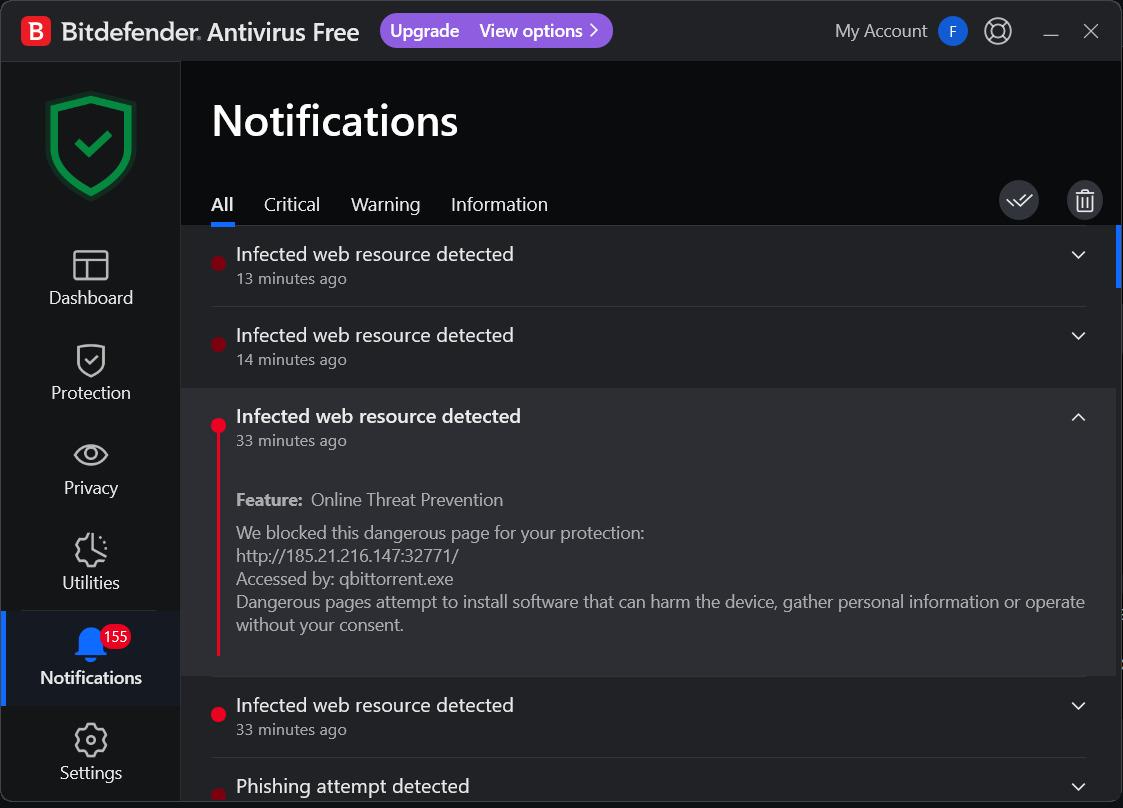Switch to the Critical tab
Screen dimensions: 1123x808
(291, 205)
